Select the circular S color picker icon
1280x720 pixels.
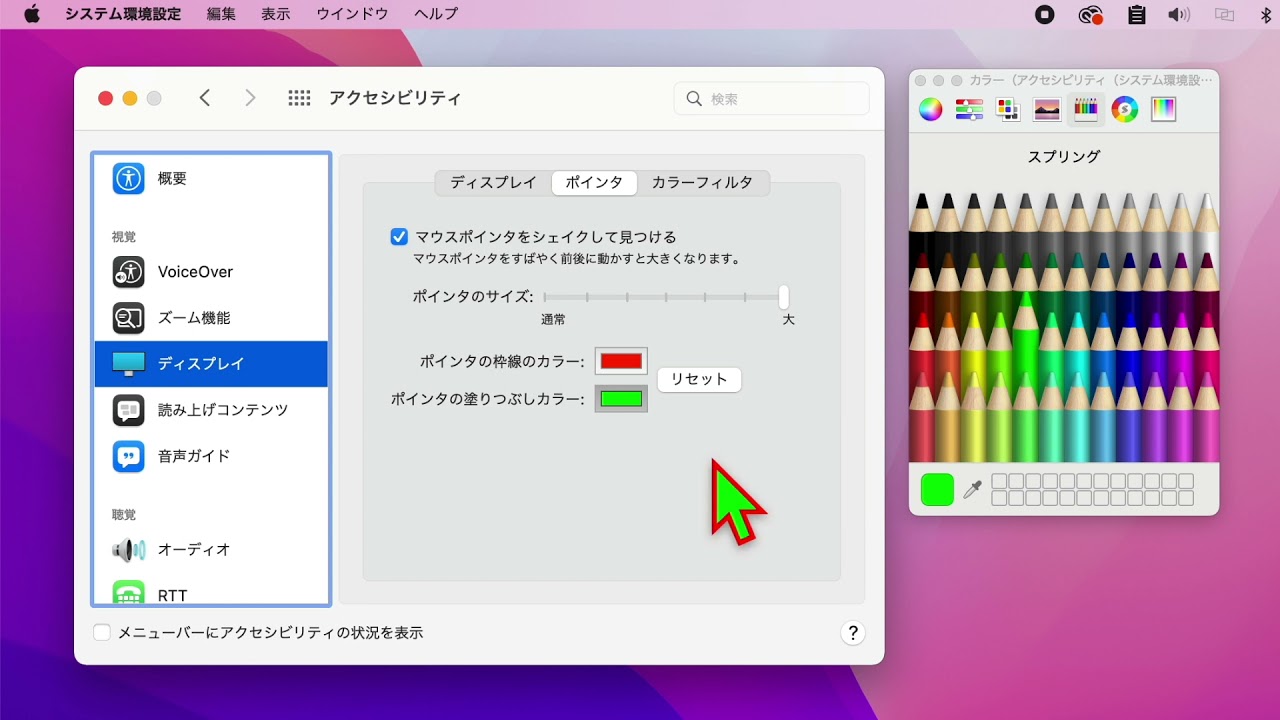(1125, 110)
